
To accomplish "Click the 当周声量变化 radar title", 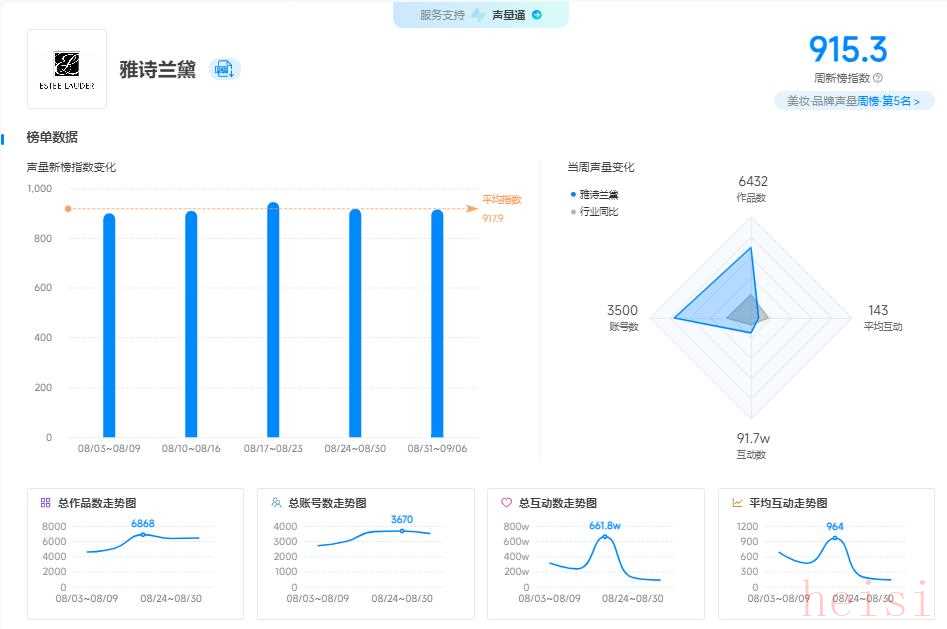I will [x=601, y=167].
